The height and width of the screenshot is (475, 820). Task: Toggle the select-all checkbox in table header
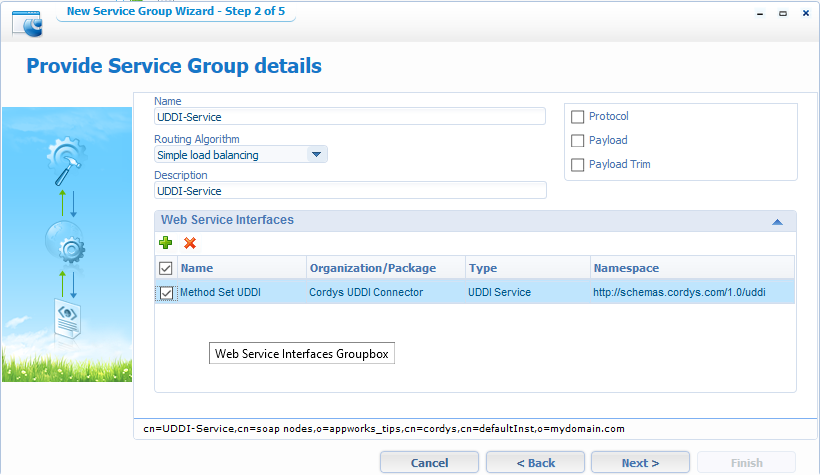tap(166, 268)
